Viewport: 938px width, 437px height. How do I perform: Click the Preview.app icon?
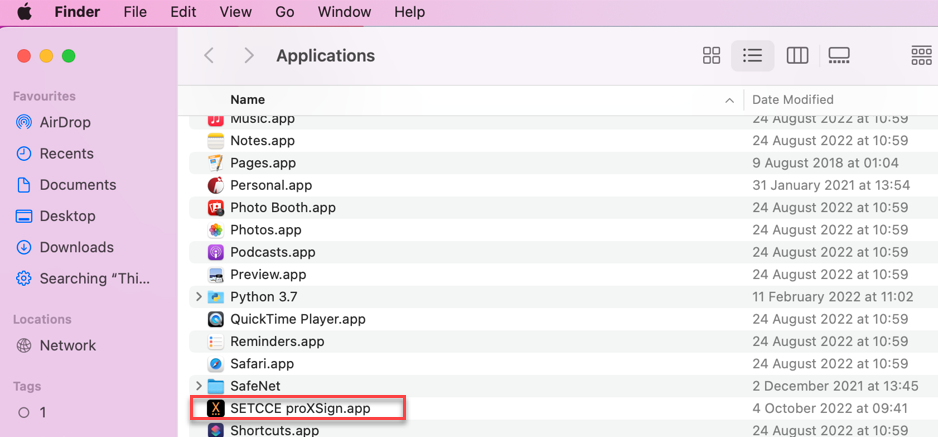[x=215, y=275]
